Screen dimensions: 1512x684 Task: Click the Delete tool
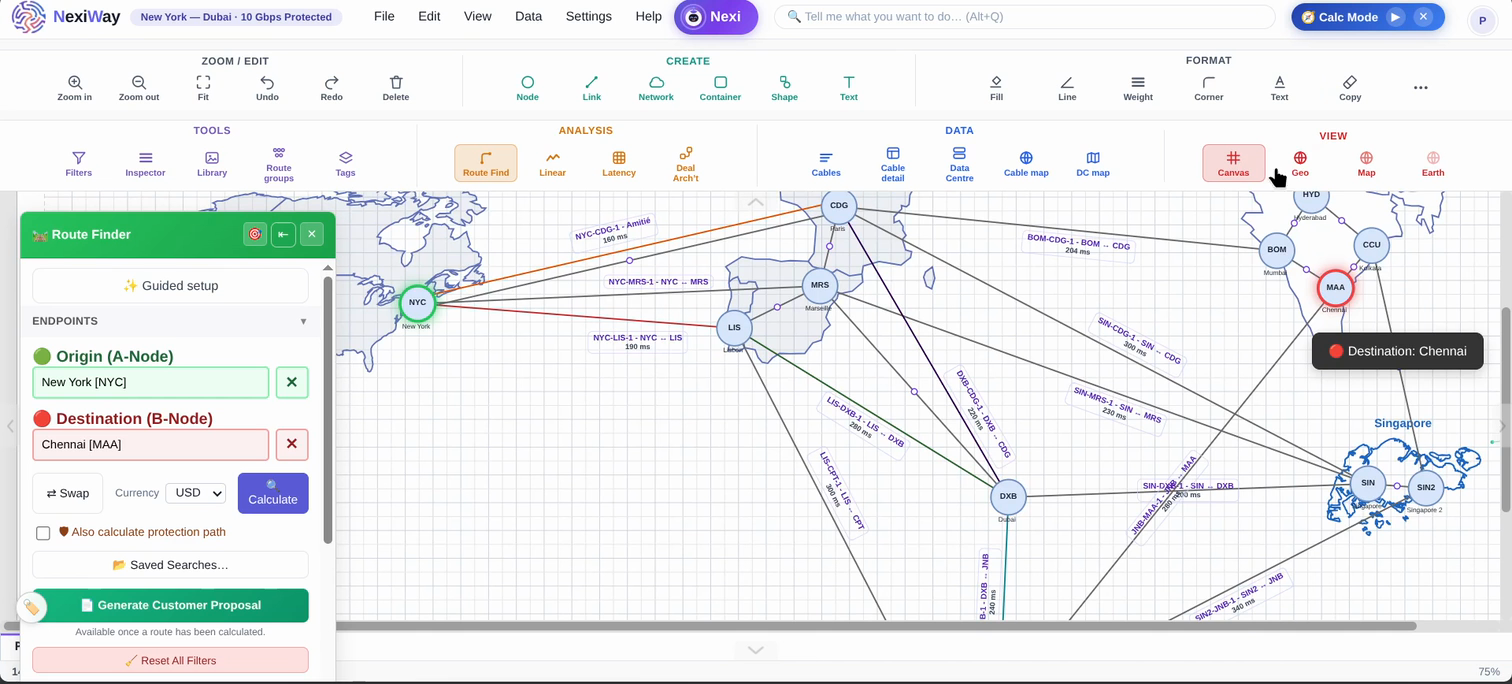click(396, 88)
